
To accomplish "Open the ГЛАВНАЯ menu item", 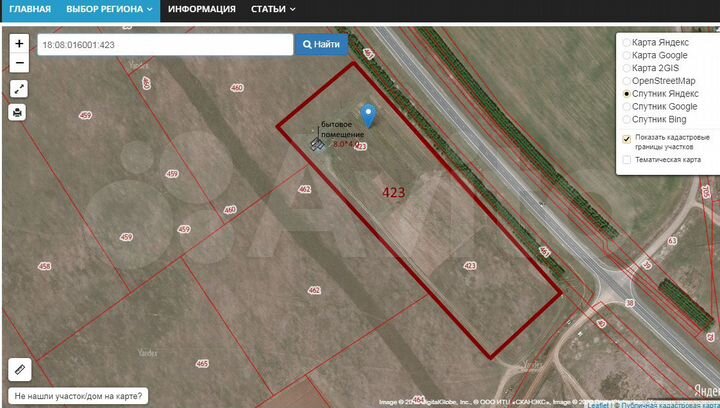I will point(30,9).
